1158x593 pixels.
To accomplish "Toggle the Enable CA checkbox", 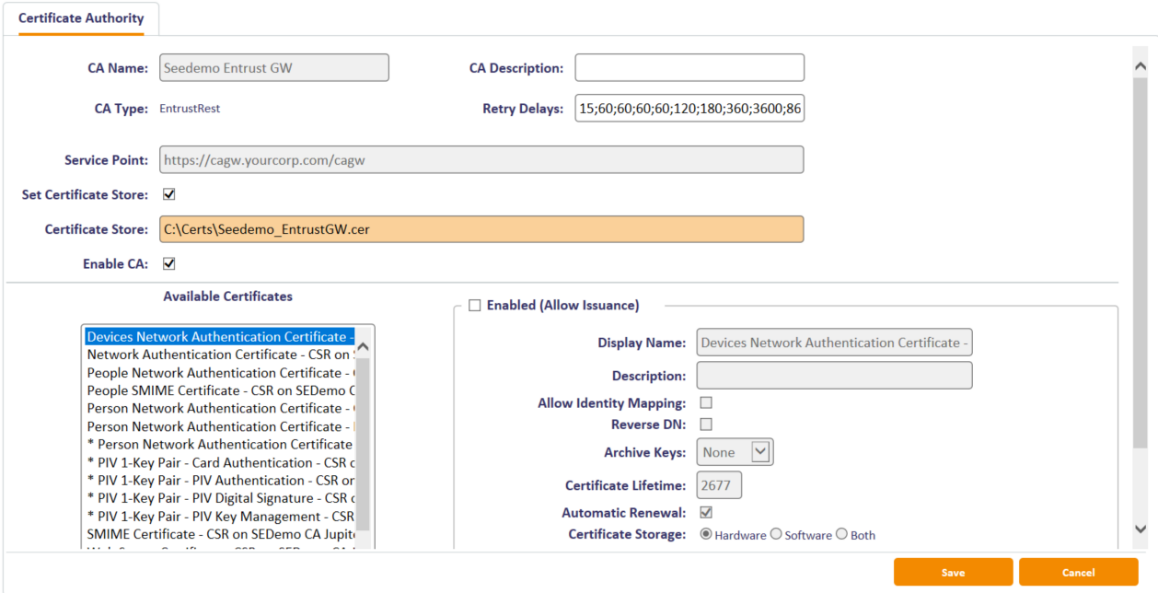I will 169,264.
